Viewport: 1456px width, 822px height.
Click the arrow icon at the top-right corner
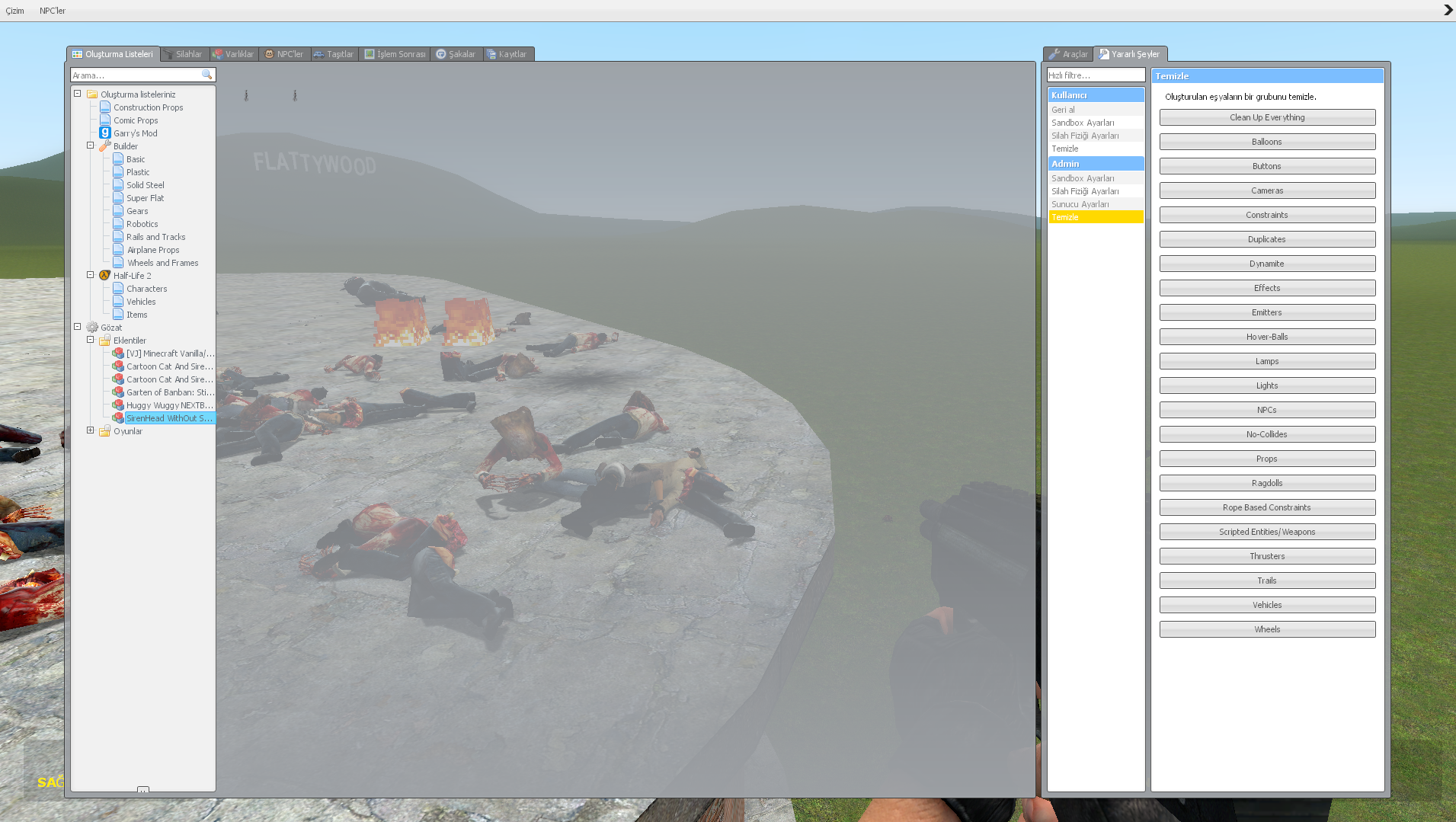click(x=1448, y=10)
